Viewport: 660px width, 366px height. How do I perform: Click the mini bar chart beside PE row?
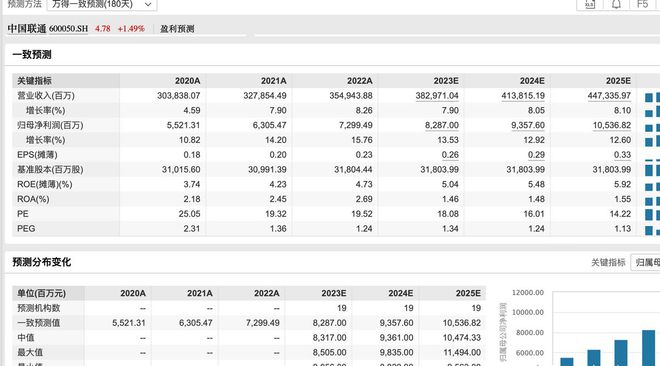652,214
